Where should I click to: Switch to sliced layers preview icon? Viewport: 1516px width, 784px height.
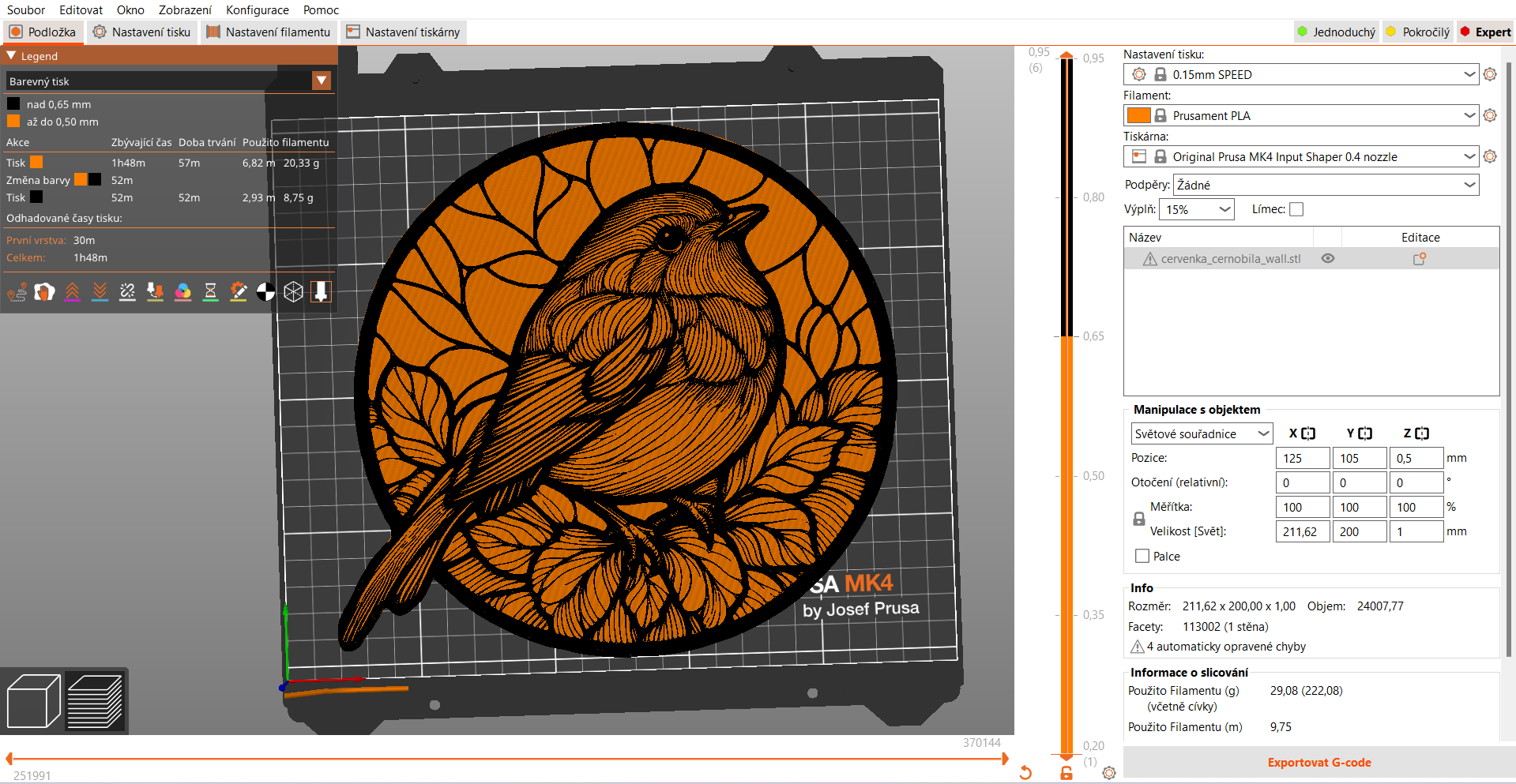point(95,701)
